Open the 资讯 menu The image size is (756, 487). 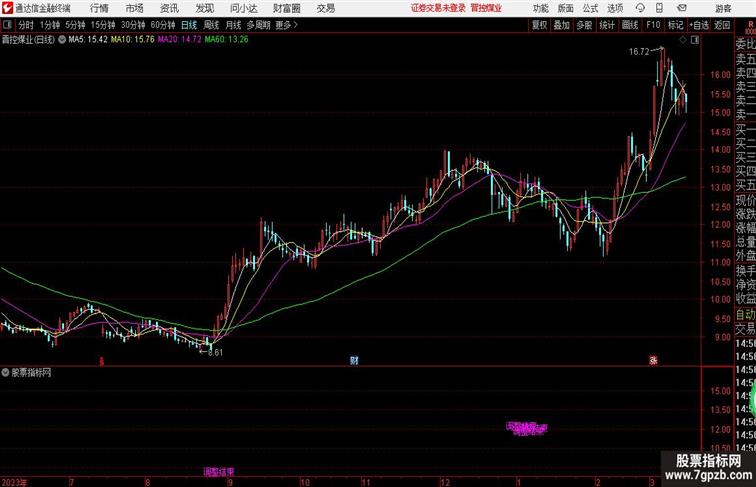click(169, 8)
